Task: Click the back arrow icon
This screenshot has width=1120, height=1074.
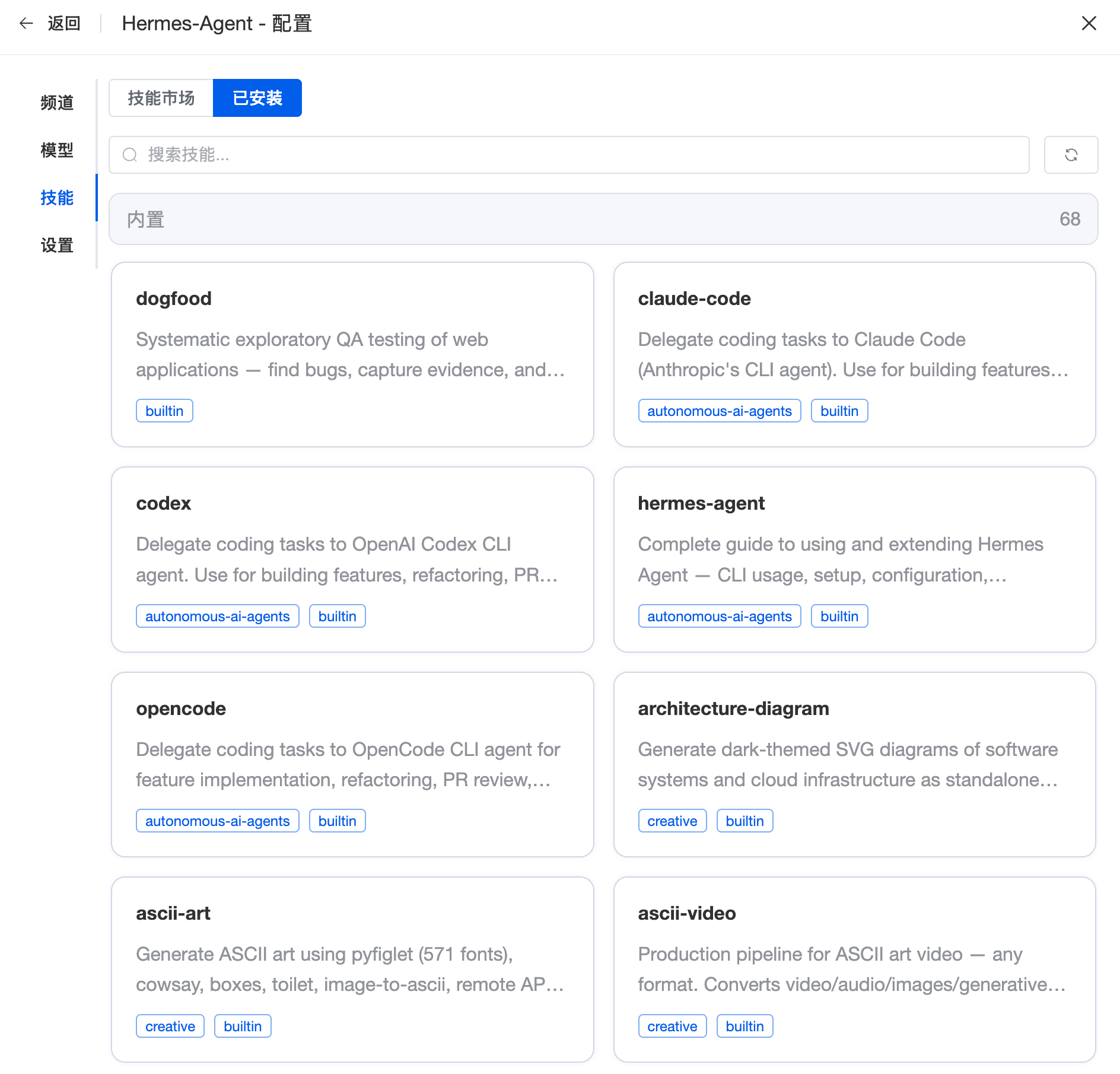Action: pyautogui.click(x=26, y=24)
